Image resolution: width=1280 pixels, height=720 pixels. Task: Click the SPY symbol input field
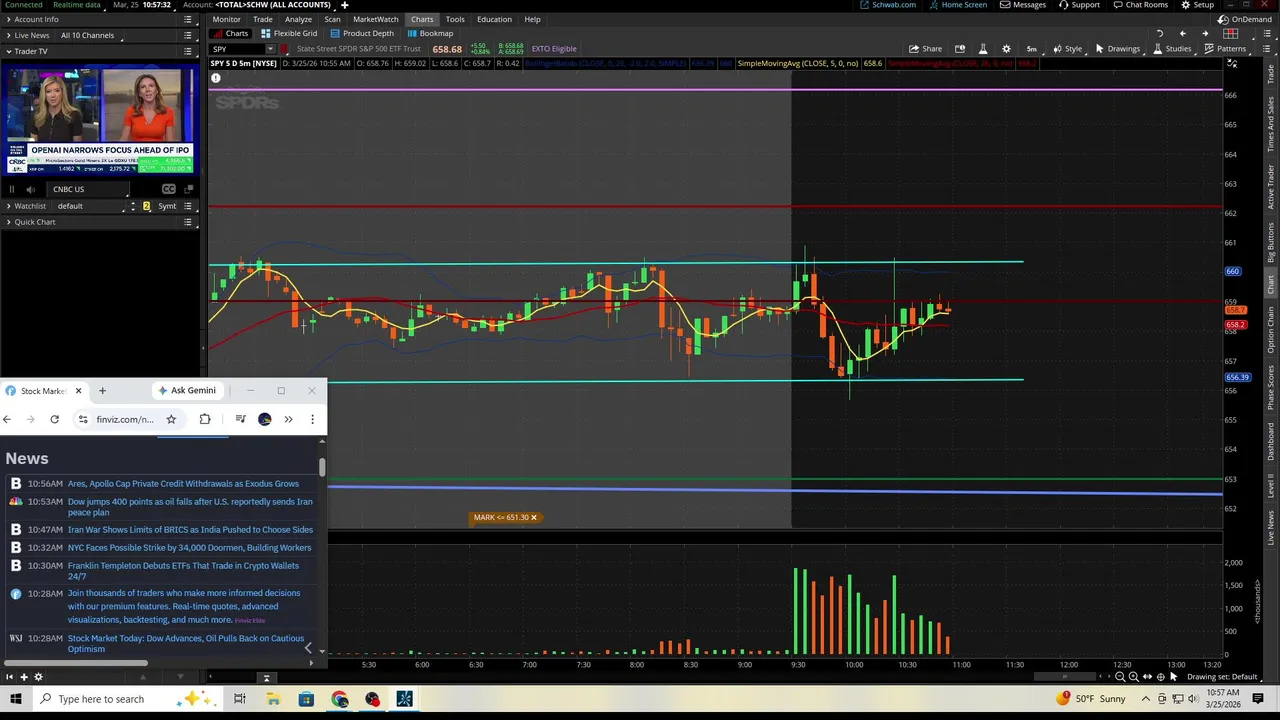point(236,49)
